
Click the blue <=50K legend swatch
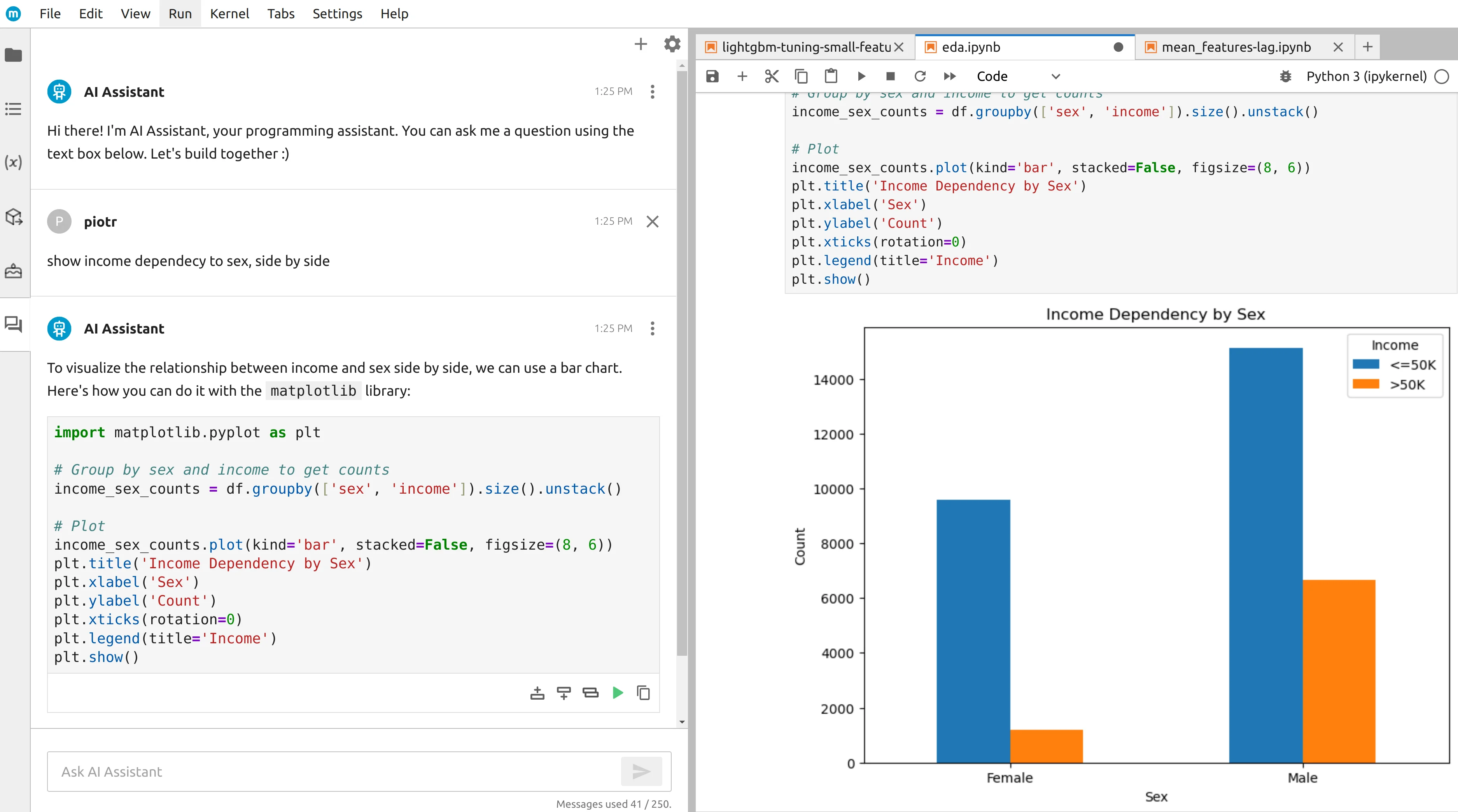(1365, 365)
